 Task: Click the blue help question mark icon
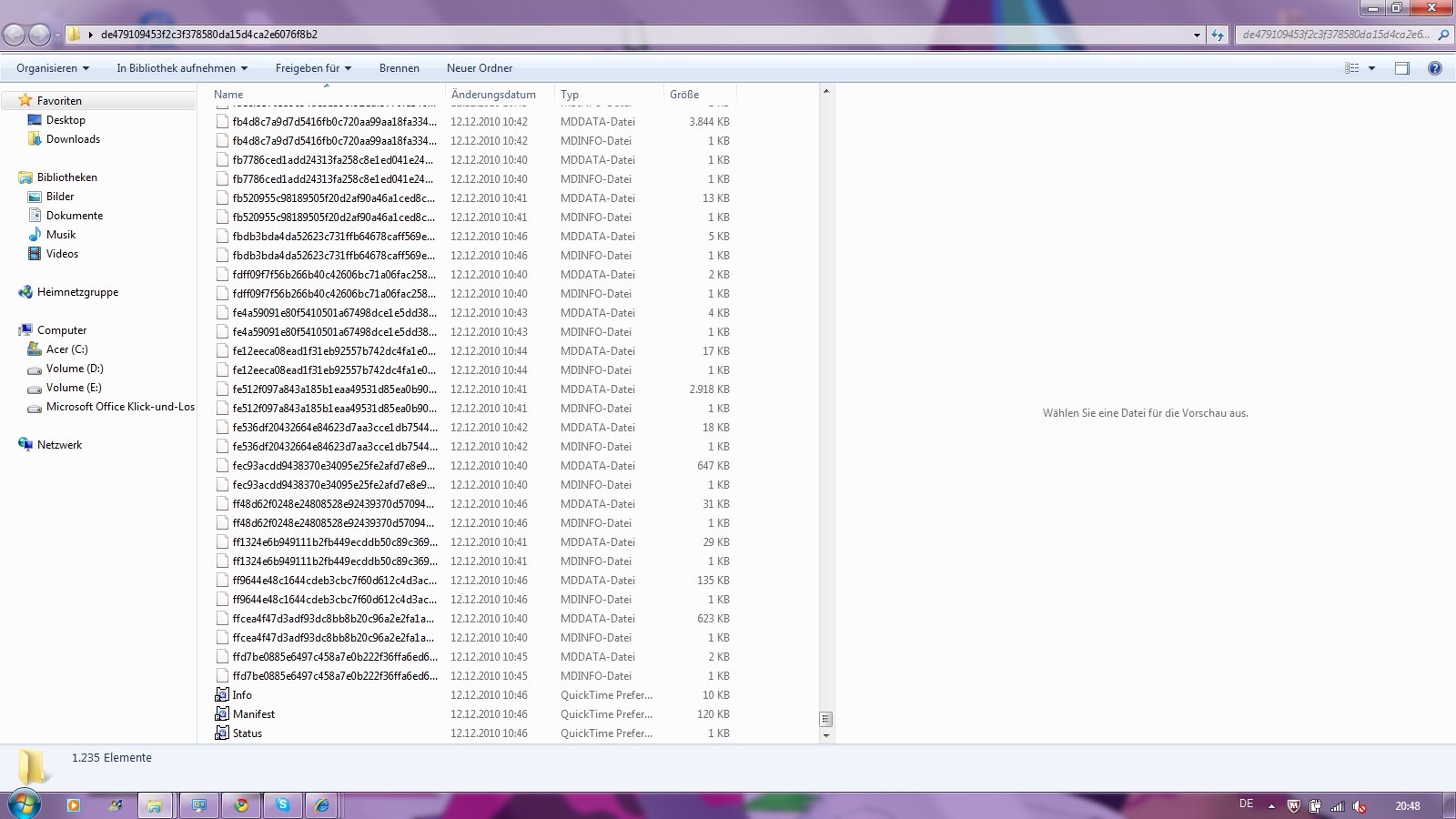pos(1435,68)
